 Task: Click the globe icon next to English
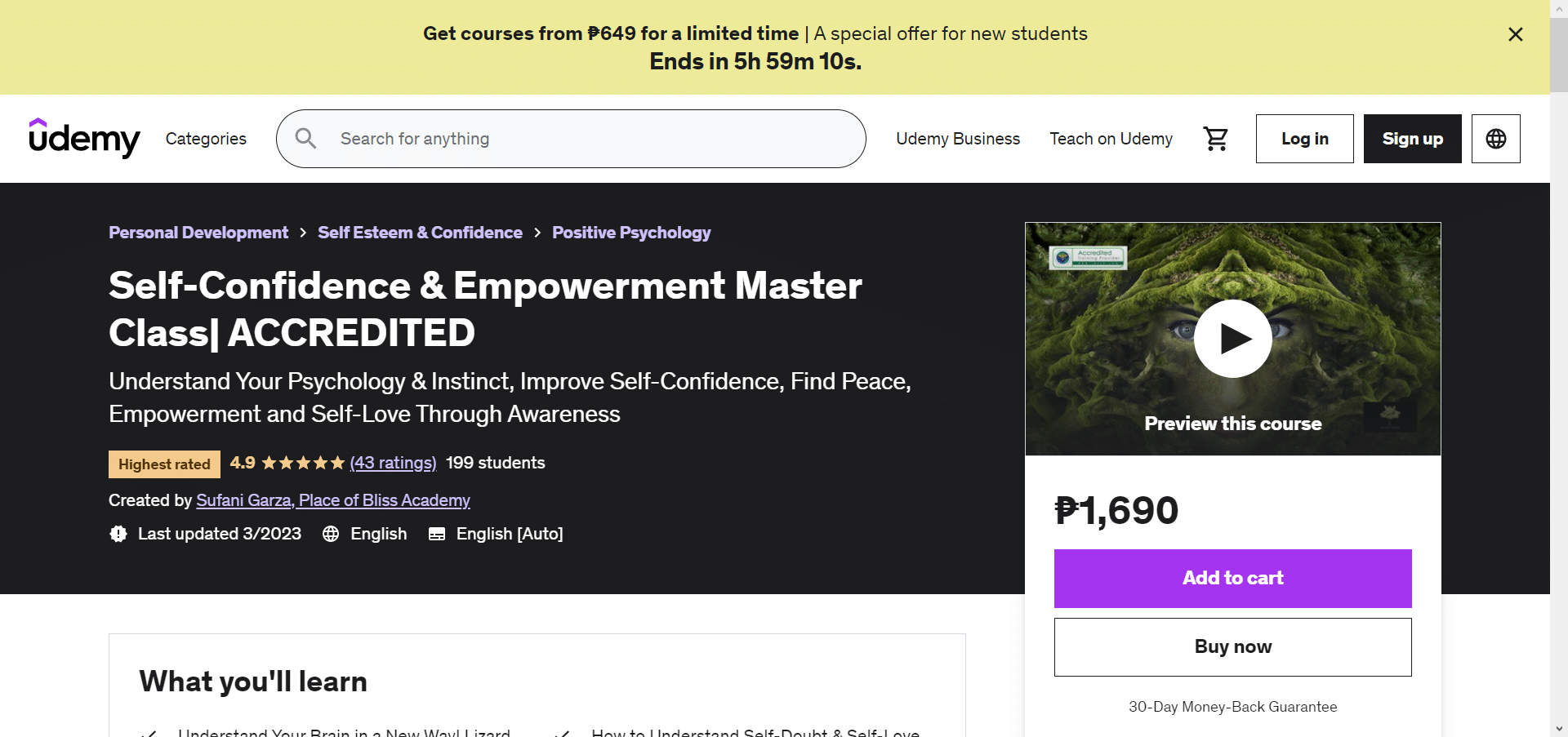[330, 534]
